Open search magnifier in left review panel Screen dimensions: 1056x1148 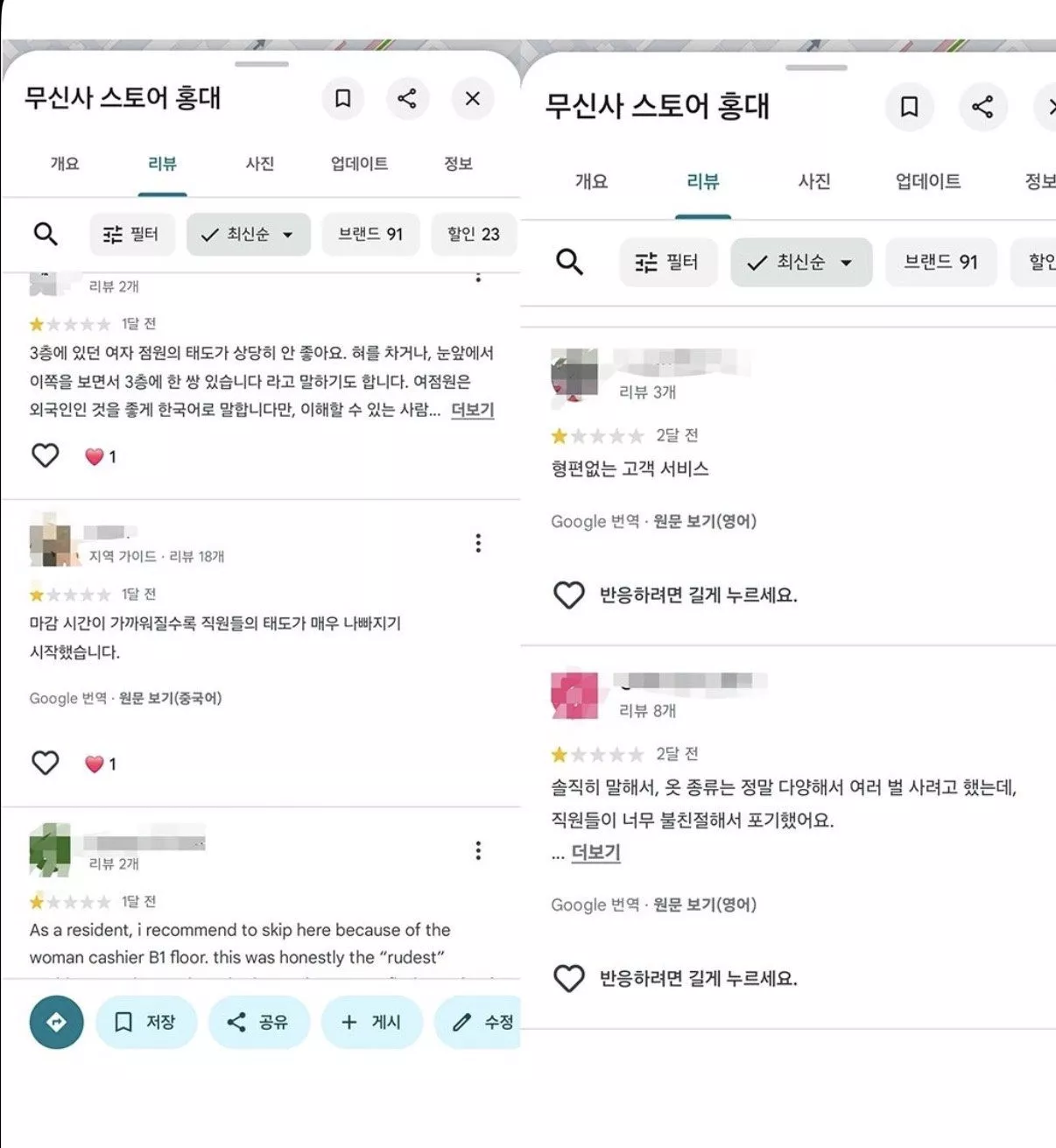[46, 234]
